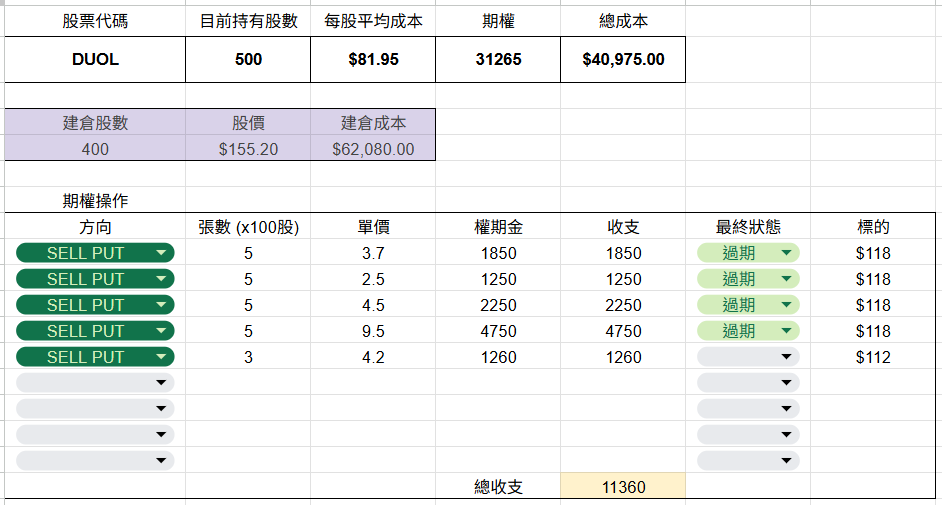Select the $112 target cell
Viewport: 942px width, 505px height.
pos(873,357)
